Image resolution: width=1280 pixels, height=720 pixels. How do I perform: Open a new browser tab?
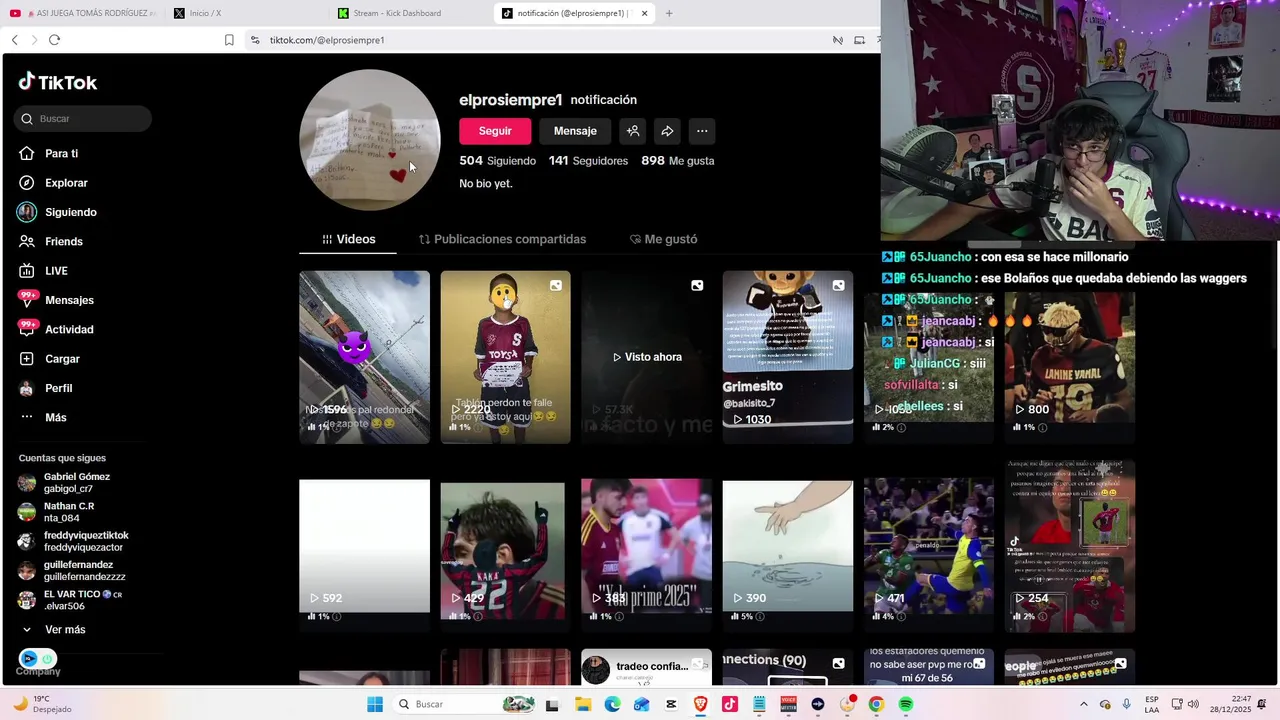click(669, 13)
